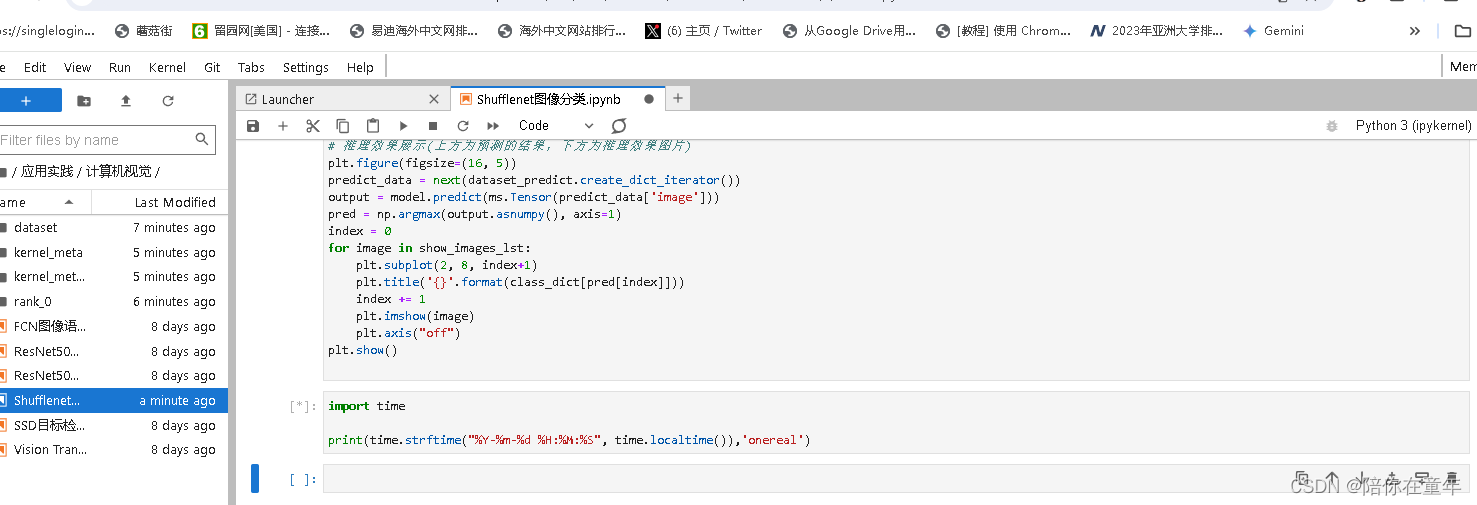Screen dimensions: 1477x505
Task: Click the plt.show() line in the code cell
Action: pos(363,350)
